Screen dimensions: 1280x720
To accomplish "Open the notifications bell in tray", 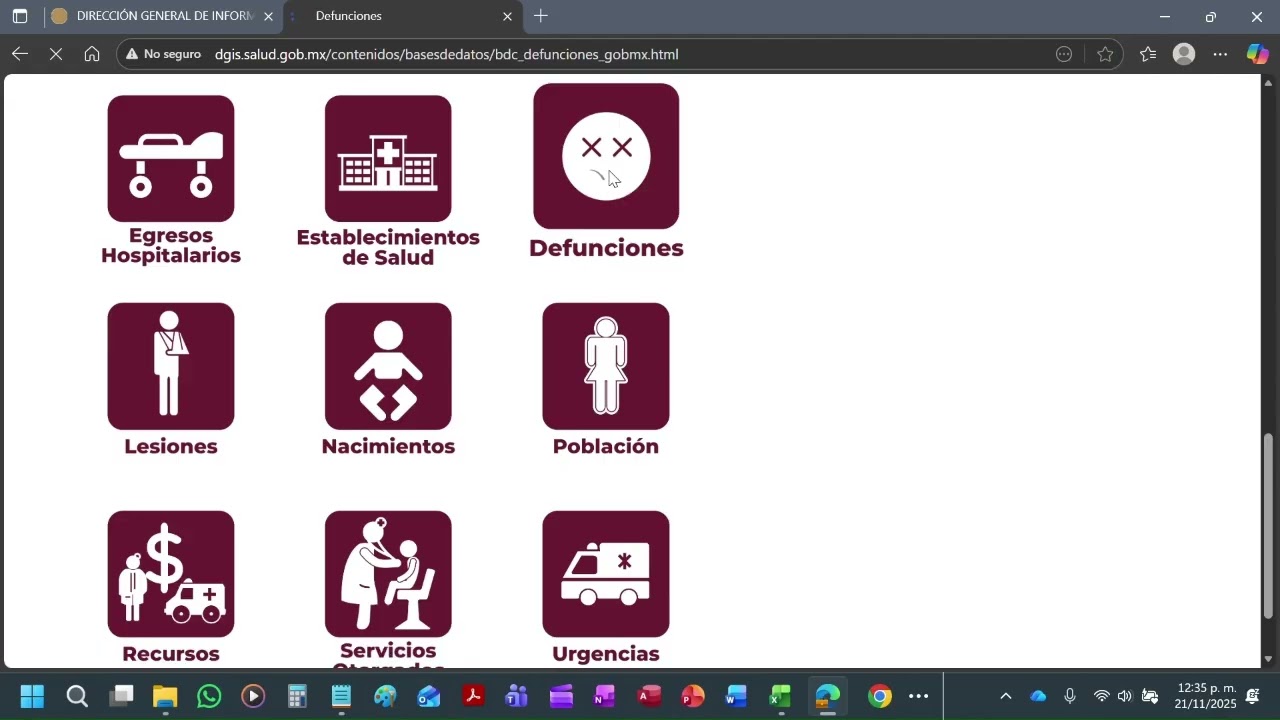I will pyautogui.click(x=1253, y=696).
